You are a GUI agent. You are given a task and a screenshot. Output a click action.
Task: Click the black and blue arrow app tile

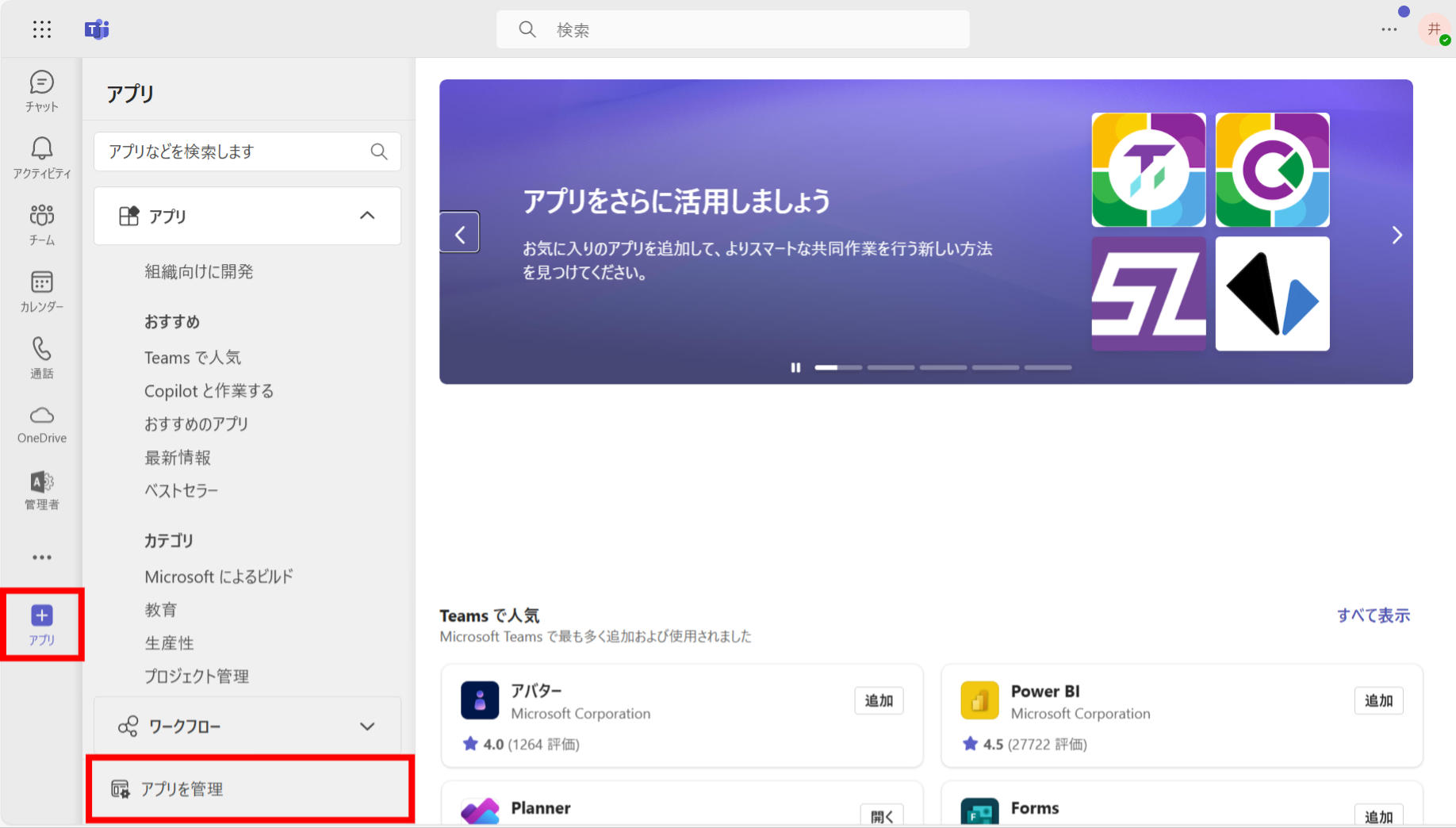1272,293
